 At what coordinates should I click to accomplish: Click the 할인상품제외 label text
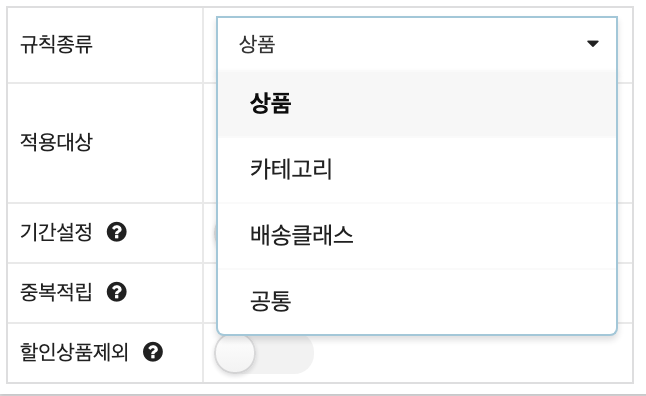[x=75, y=352]
